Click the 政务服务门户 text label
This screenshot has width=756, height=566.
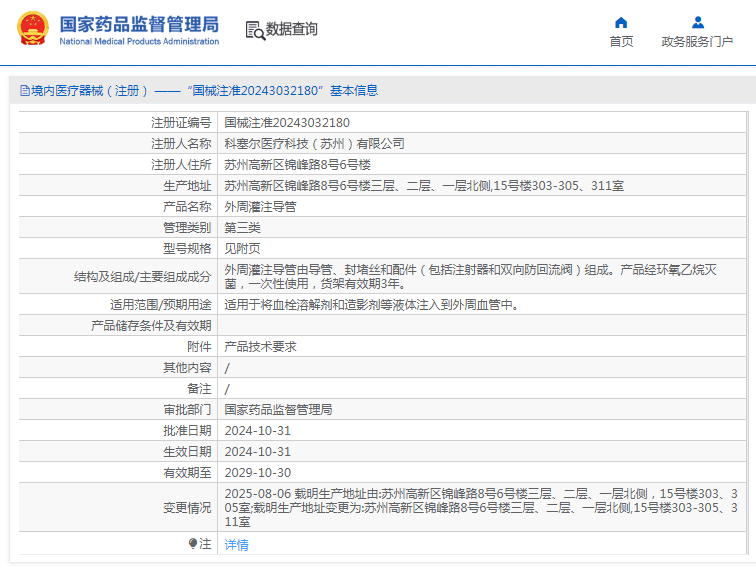point(697,42)
